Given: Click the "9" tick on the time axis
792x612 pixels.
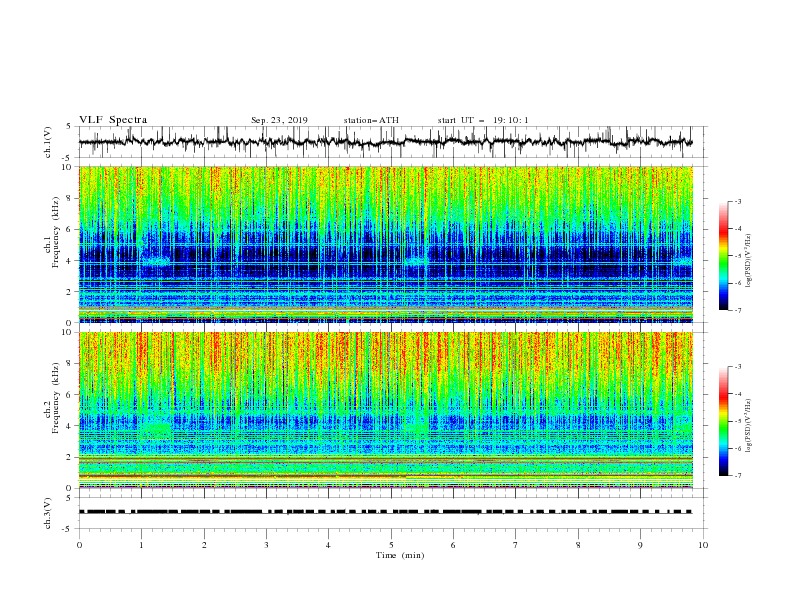Looking at the screenshot, I should pos(640,545).
